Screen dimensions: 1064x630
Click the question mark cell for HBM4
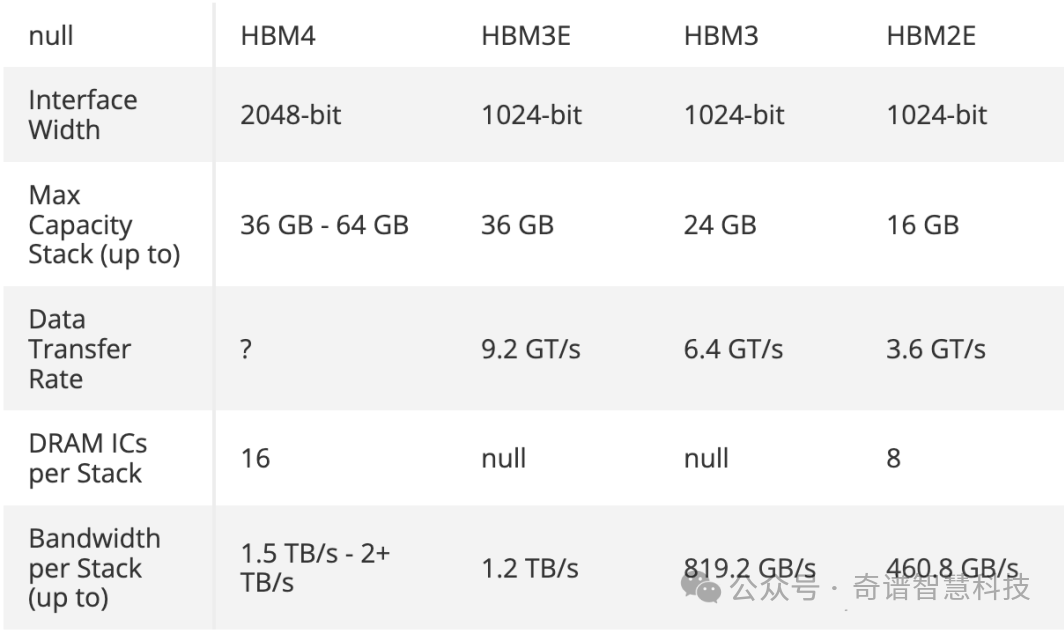pos(246,349)
